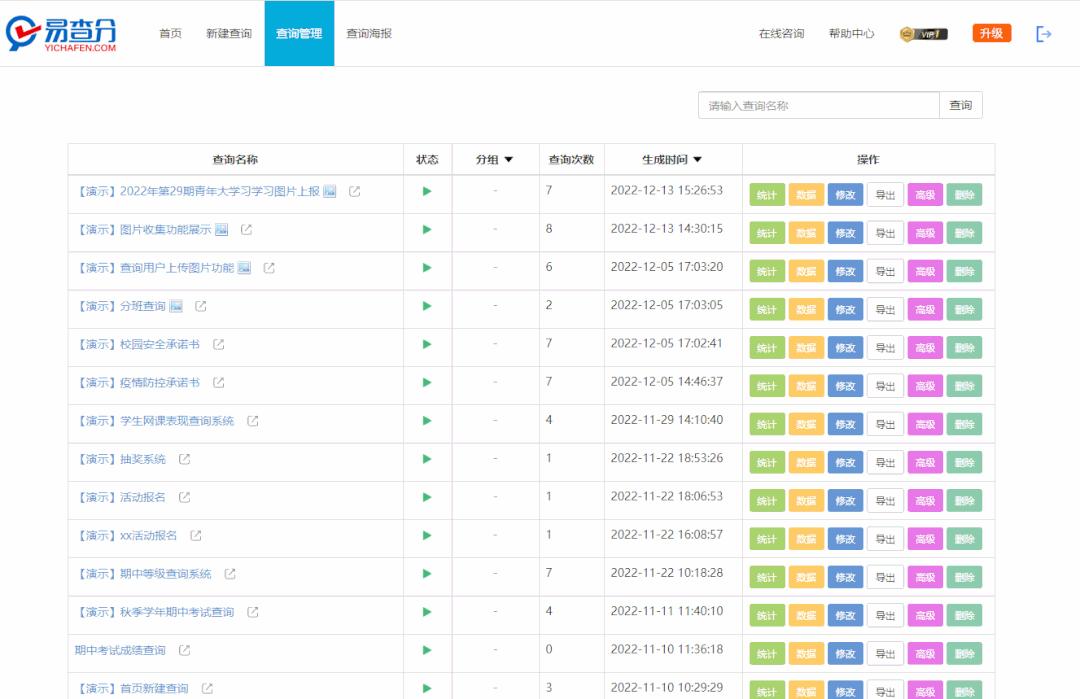This screenshot has width=1080, height=699.
Task: Open the 查询海报 menu item
Action: tap(368, 33)
